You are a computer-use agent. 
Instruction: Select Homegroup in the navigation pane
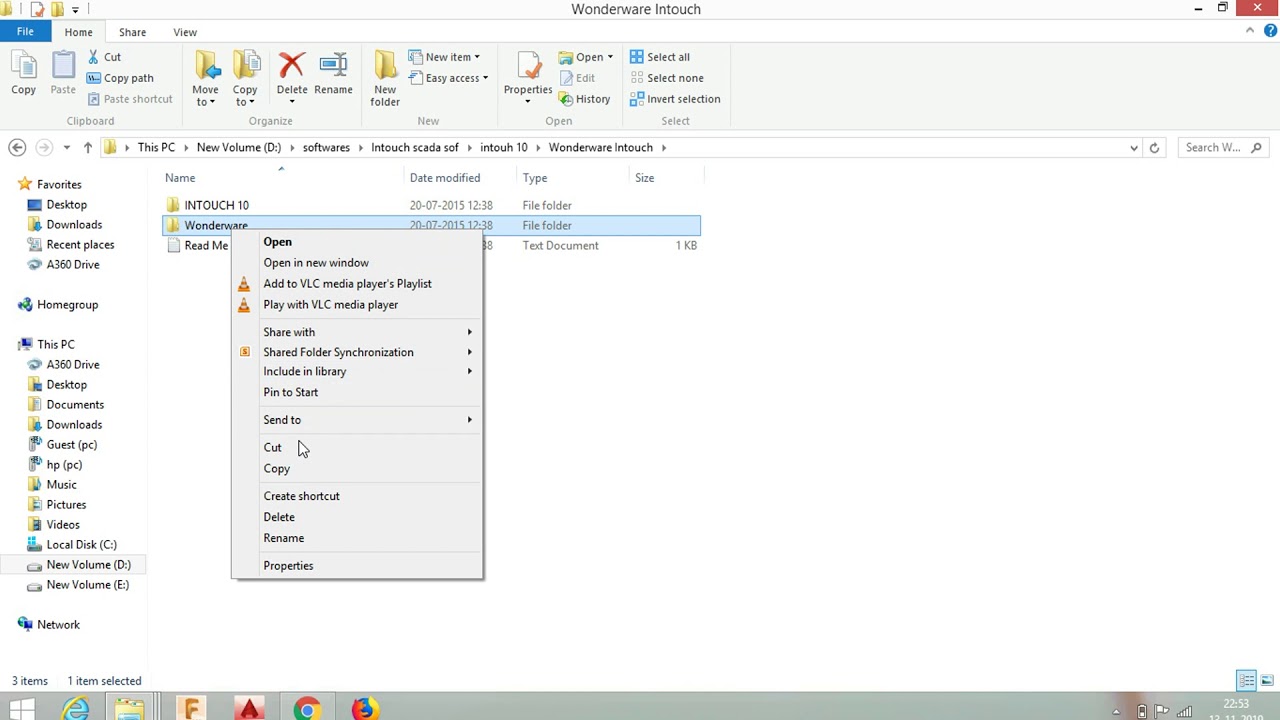point(67,305)
